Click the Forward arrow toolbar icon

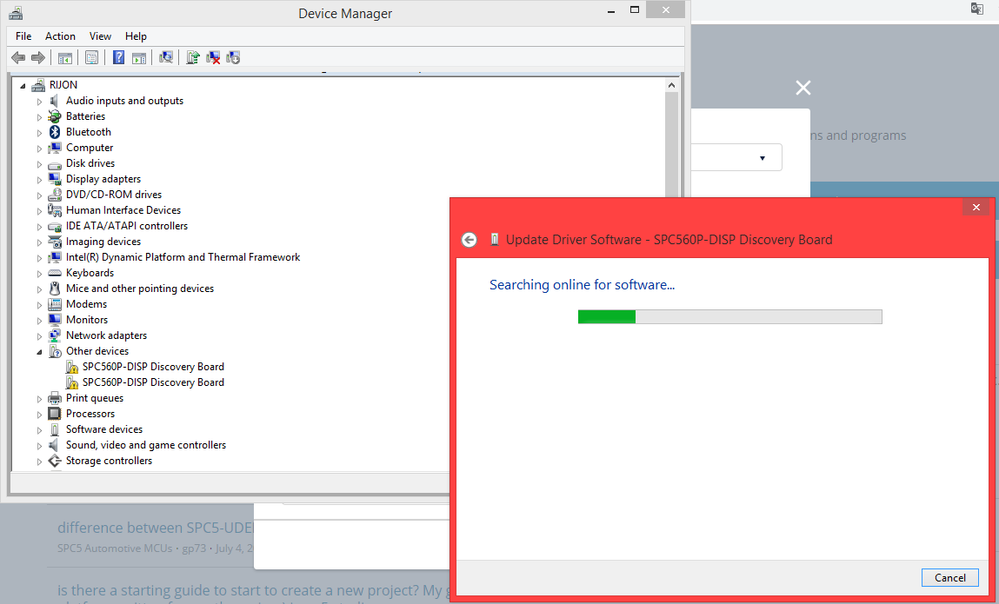pyautogui.click(x=38, y=58)
